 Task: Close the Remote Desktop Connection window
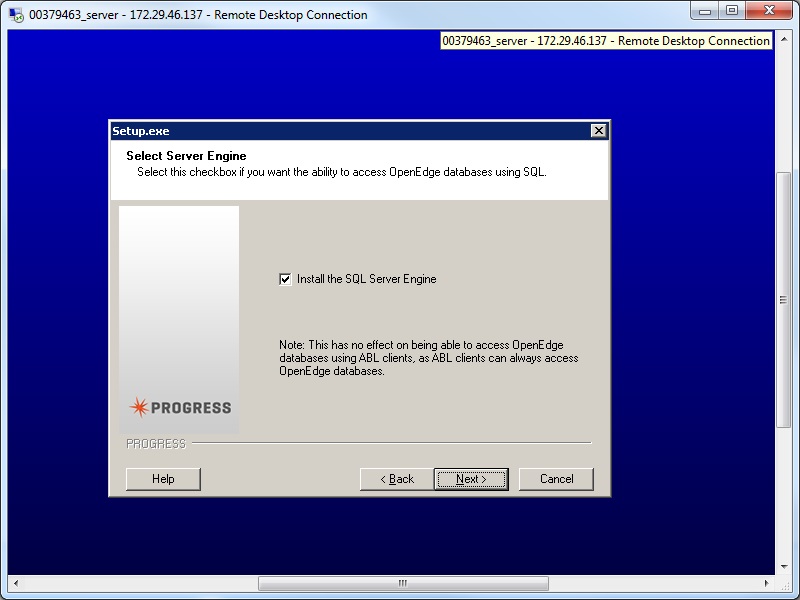tap(770, 11)
